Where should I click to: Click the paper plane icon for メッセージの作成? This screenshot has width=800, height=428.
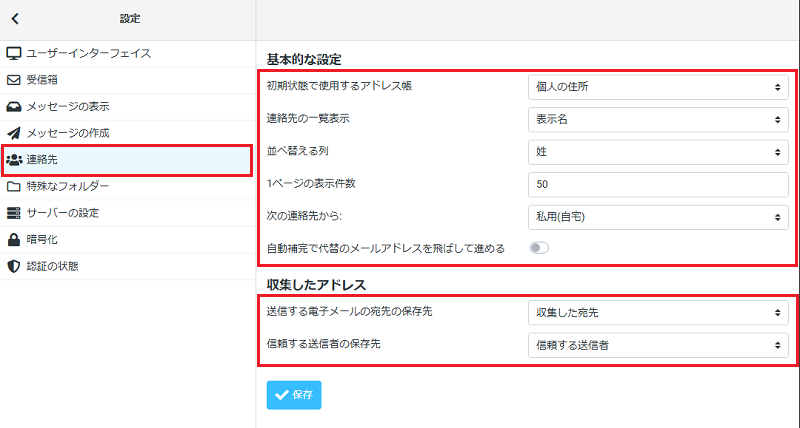[x=14, y=133]
